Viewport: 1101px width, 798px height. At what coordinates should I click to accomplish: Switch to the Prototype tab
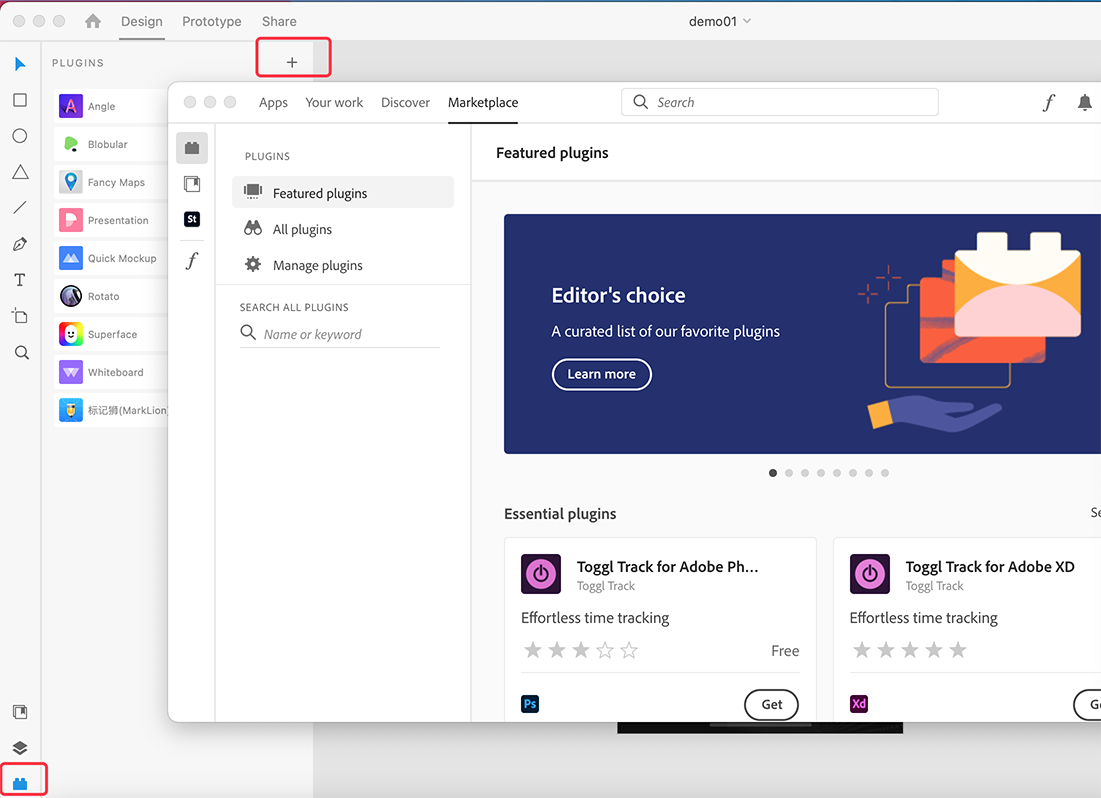pos(212,21)
